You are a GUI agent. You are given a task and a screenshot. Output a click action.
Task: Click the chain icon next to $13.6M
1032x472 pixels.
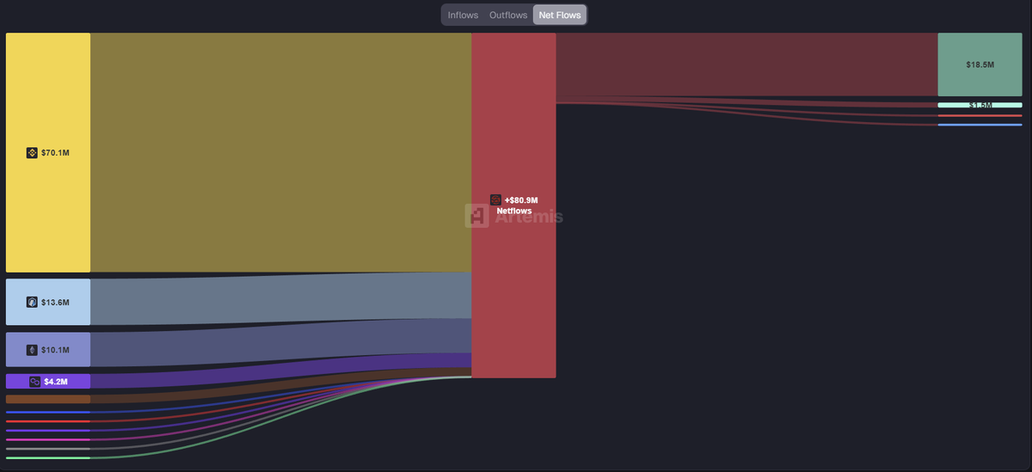pos(32,302)
